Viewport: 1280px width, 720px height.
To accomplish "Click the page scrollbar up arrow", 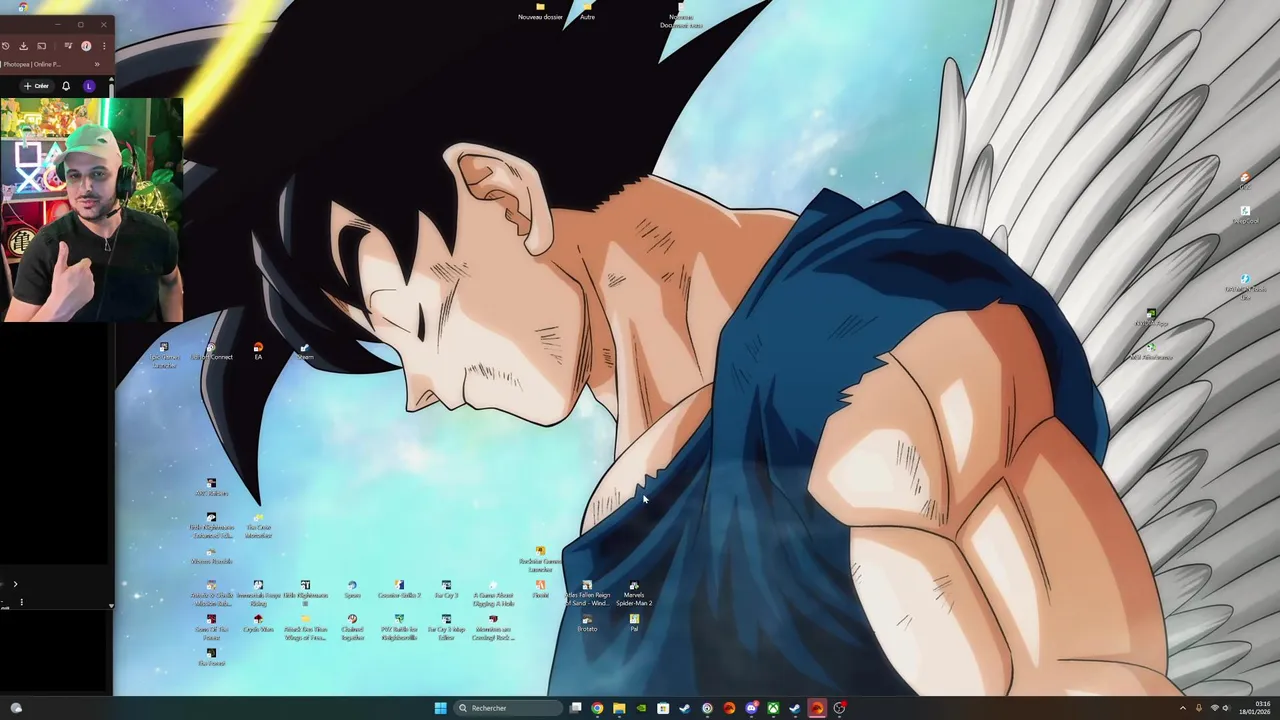I will tap(111, 79).
